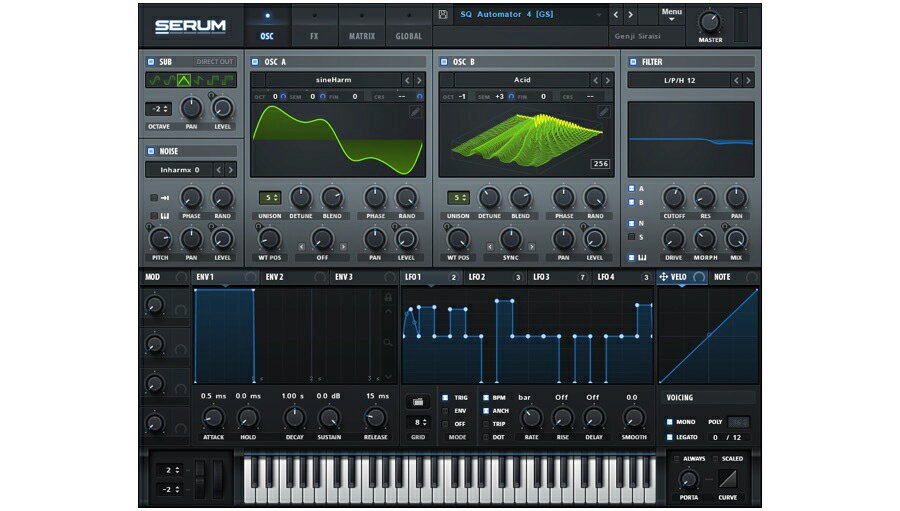
Task: Toggle the FILTER enable switch
Action: (x=633, y=62)
